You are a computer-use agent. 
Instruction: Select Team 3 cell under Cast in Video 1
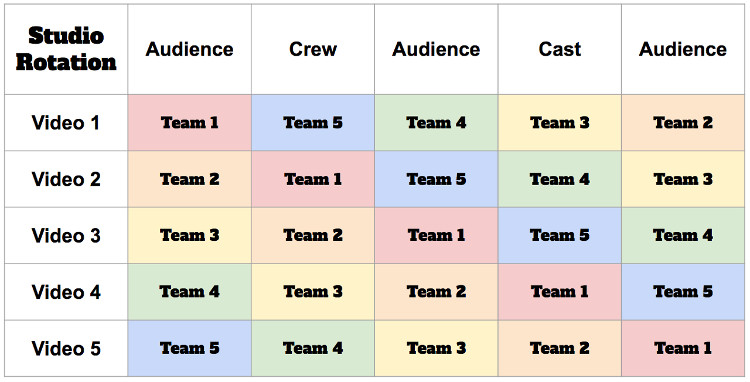coord(560,122)
